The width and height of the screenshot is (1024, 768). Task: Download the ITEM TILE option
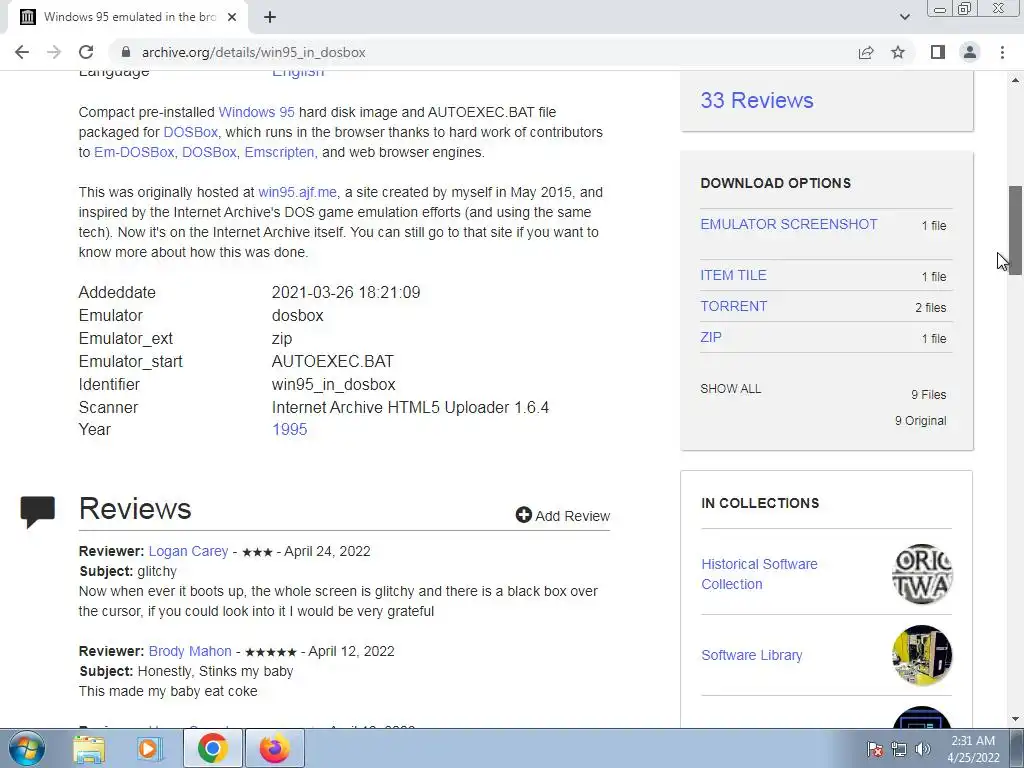[x=733, y=276]
